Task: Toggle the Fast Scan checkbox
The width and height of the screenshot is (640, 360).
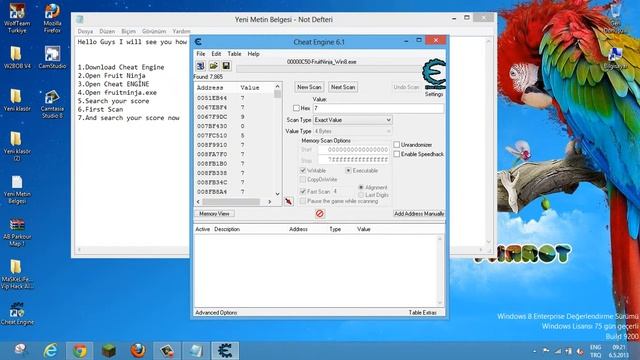Action: point(303,191)
